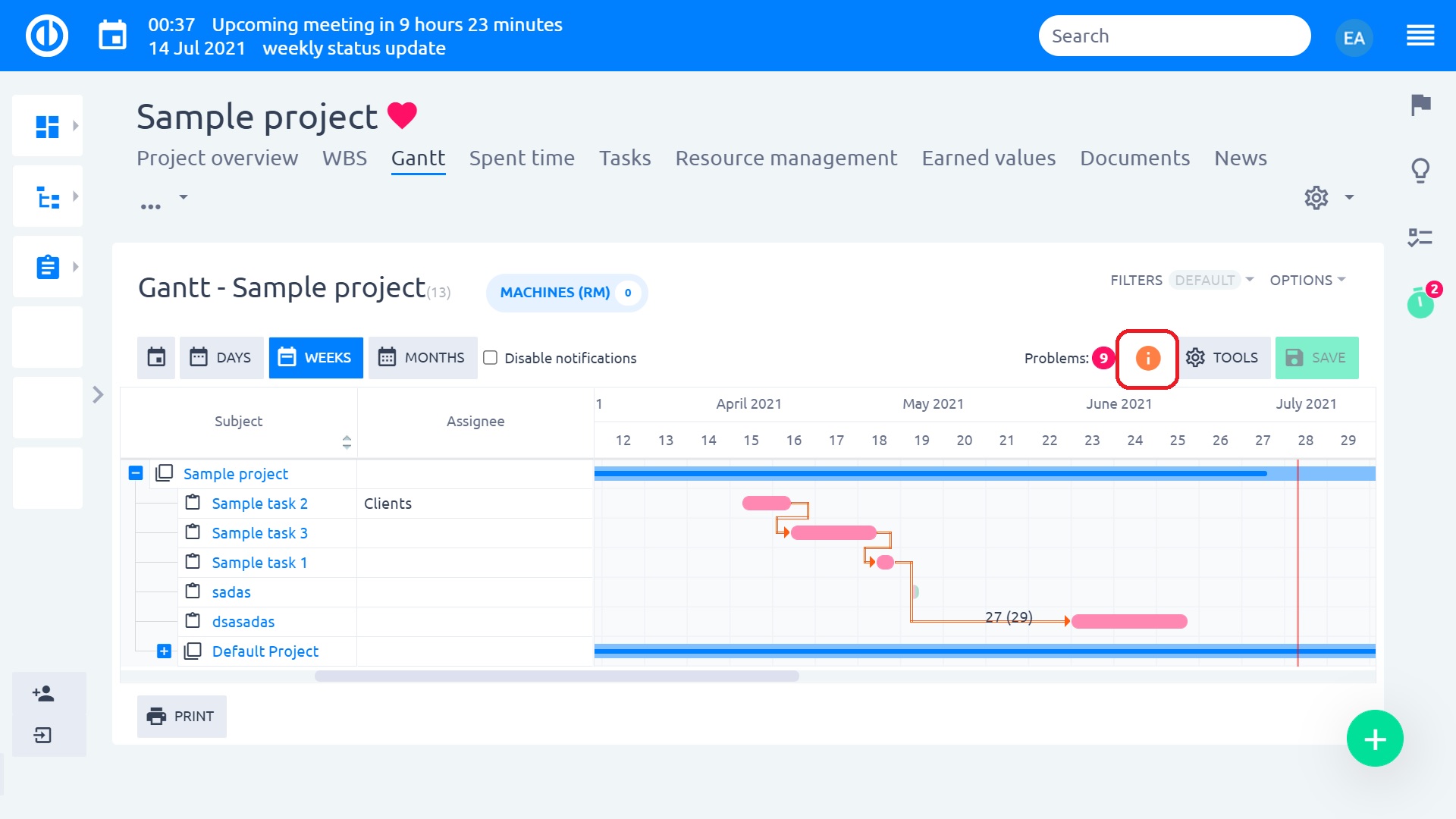
Task: Open the timer icon with badge 2
Action: coord(1420,303)
